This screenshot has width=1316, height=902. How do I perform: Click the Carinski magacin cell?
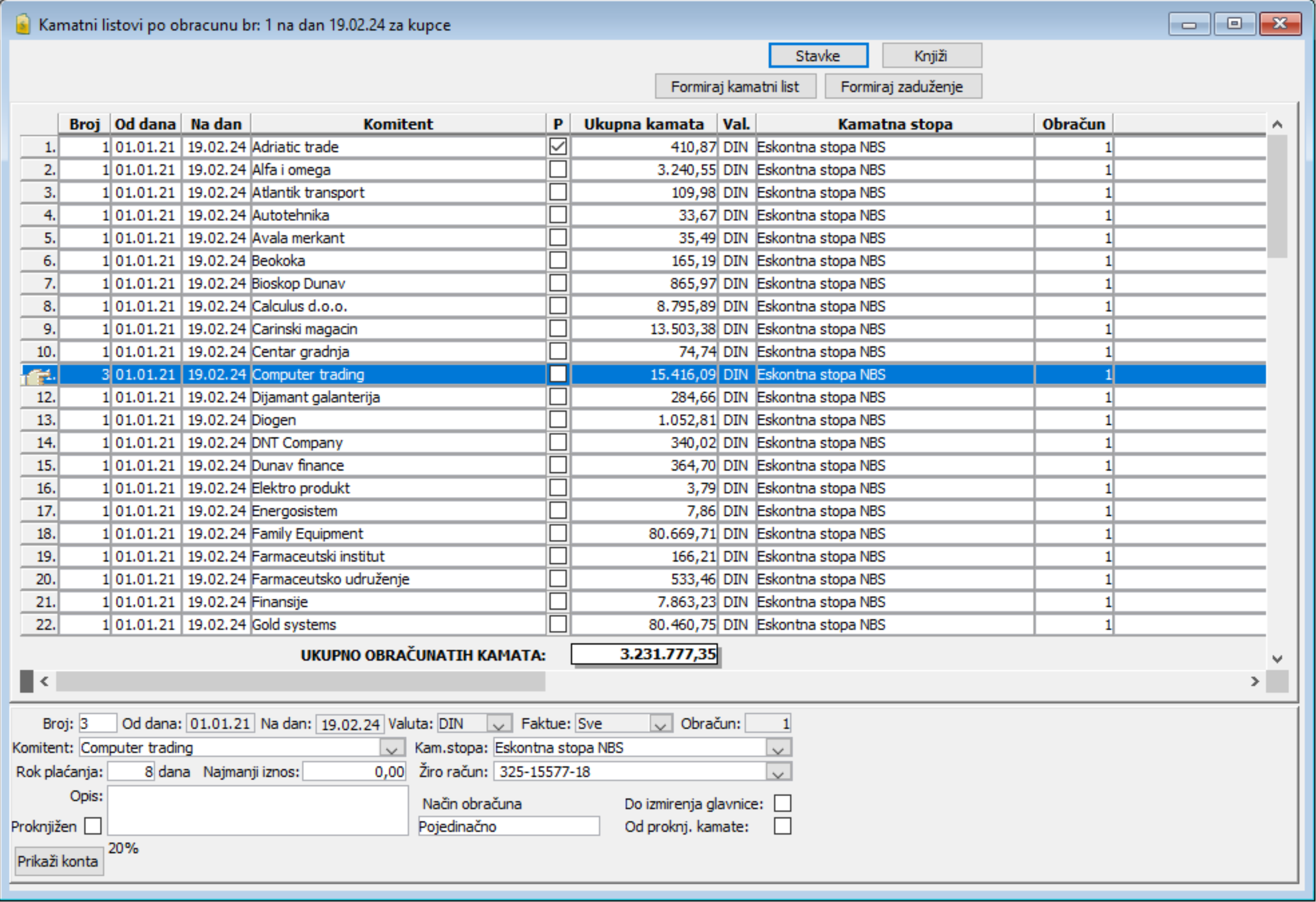pyautogui.click(x=398, y=328)
